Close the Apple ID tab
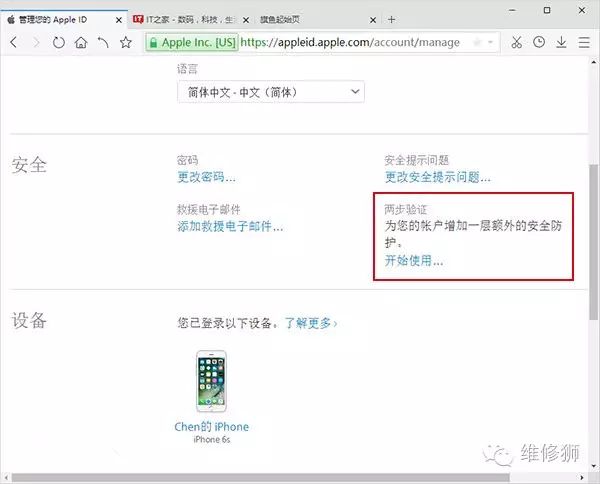Image resolution: width=600 pixels, height=484 pixels. tap(119, 20)
